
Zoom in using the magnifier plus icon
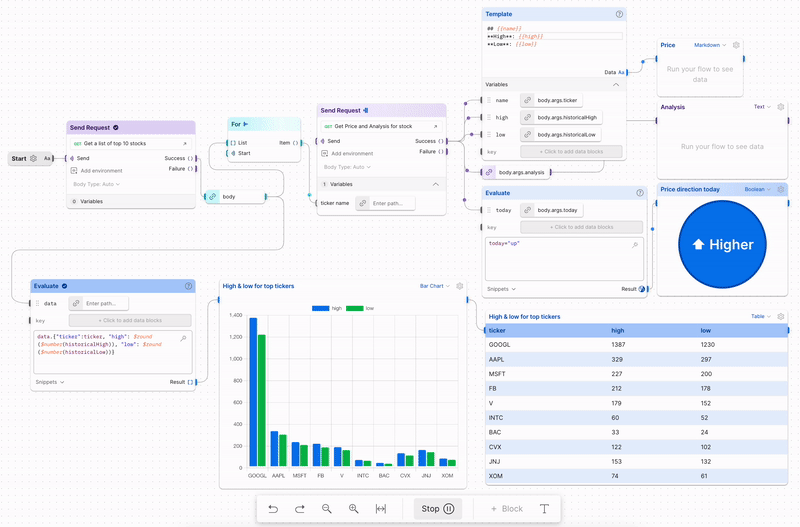354,509
